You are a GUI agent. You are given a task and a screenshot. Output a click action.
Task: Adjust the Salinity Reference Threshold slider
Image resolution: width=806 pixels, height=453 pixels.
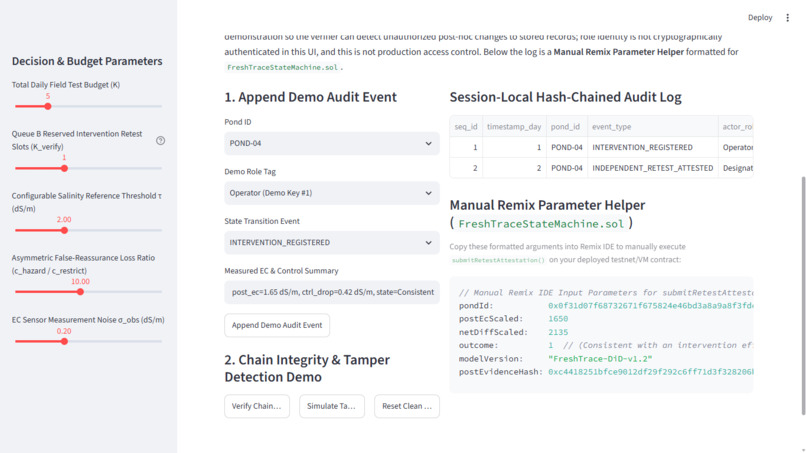64,230
